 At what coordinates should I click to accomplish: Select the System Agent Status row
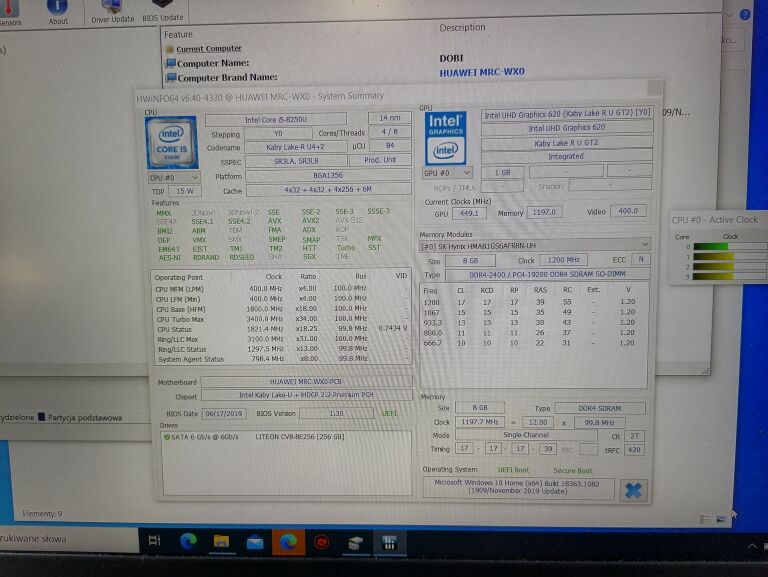point(281,359)
